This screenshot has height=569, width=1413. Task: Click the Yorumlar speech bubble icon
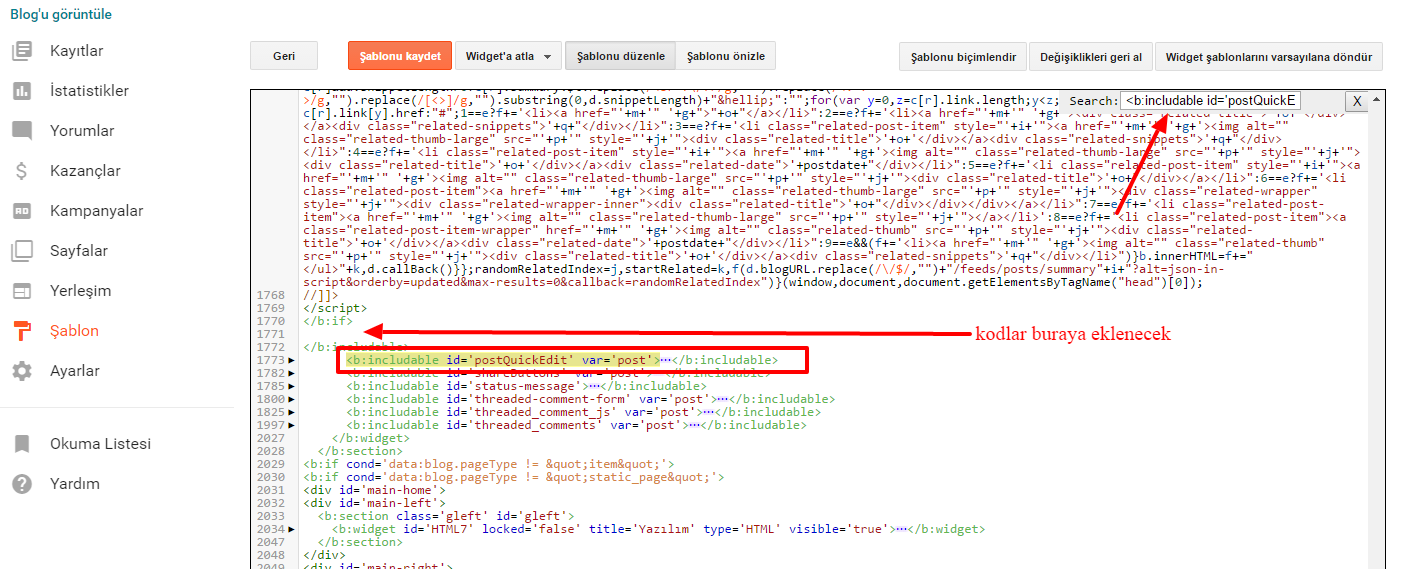pos(22,131)
